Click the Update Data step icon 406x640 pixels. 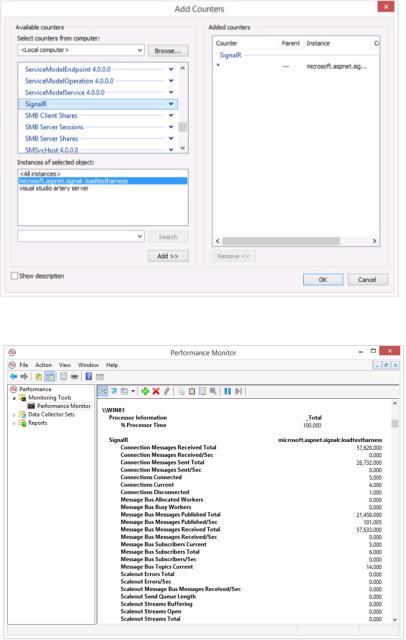(x=239, y=391)
